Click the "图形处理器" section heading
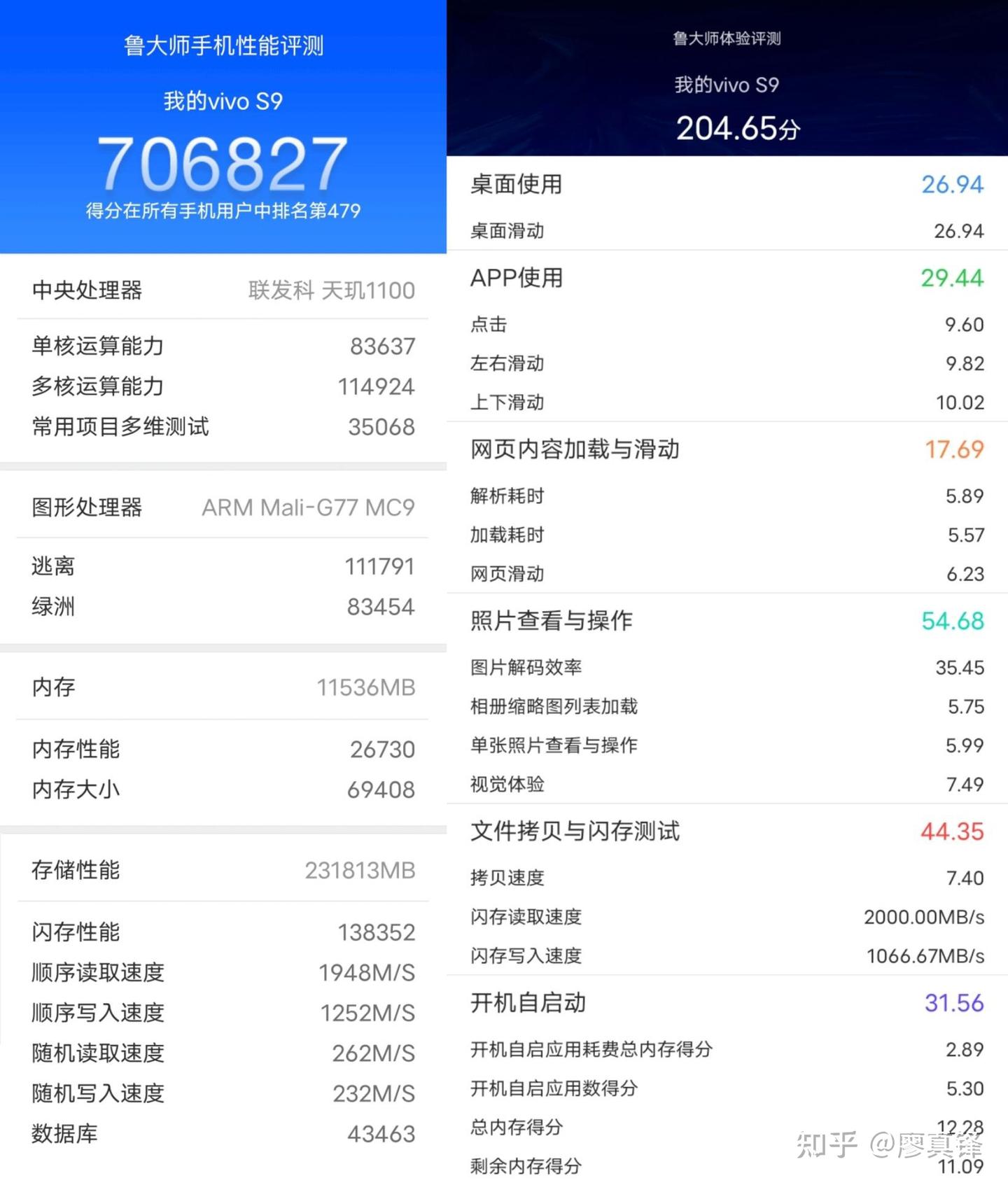Screen dimensions: 1008x1185 (87, 507)
